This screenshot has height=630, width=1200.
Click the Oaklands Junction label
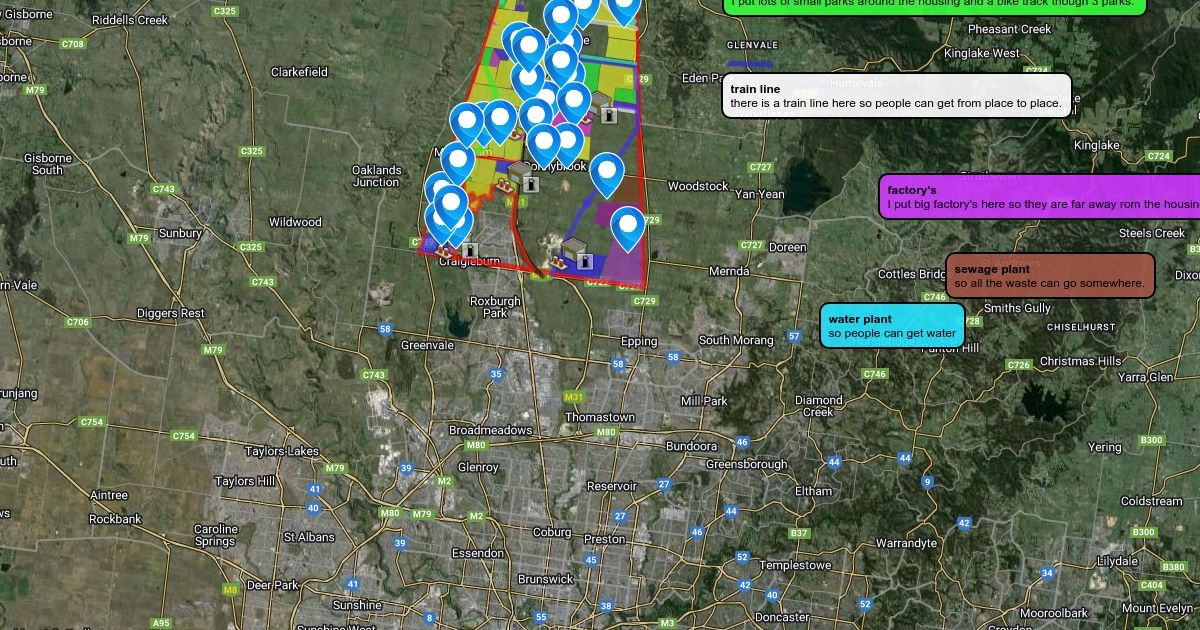click(377, 176)
